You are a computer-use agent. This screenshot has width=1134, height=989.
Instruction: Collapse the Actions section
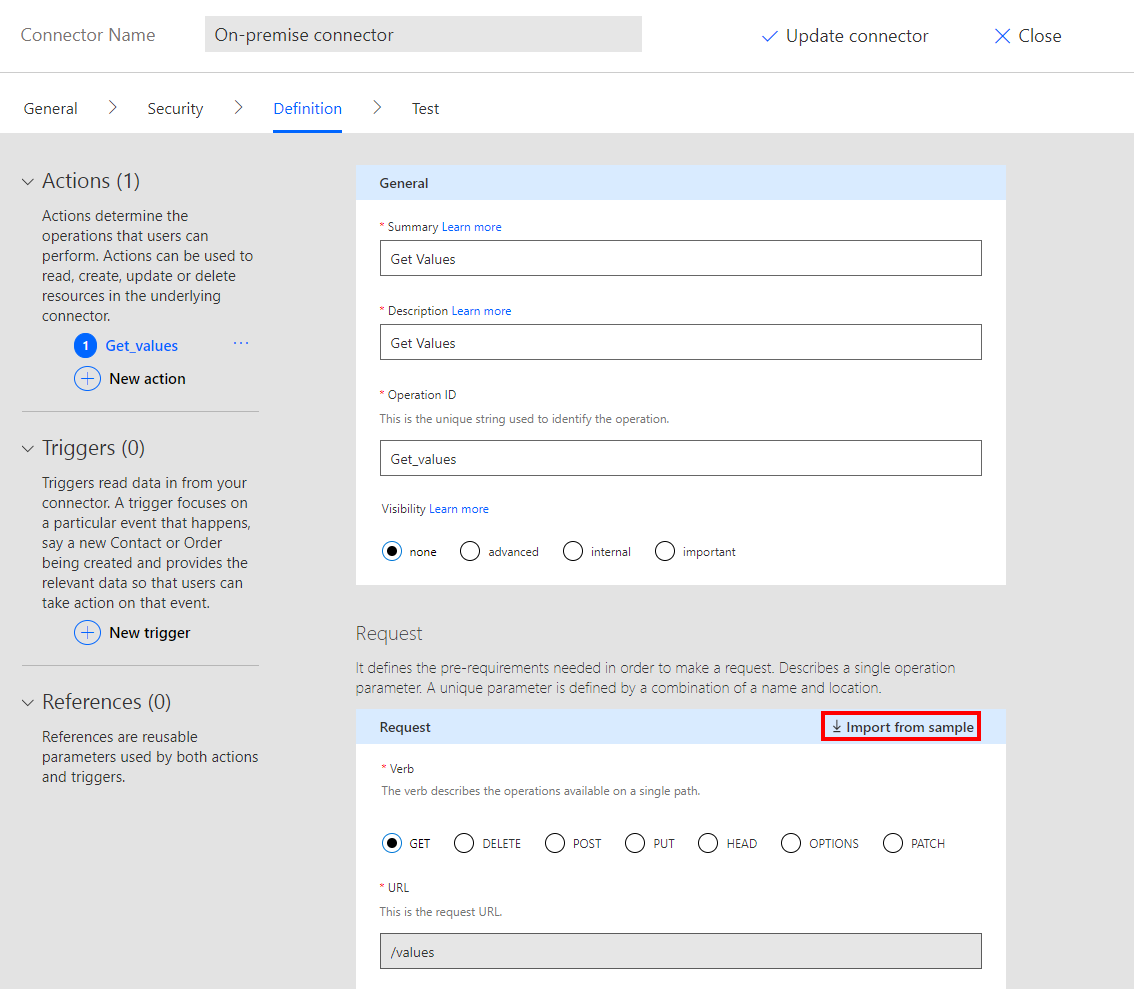click(x=28, y=182)
